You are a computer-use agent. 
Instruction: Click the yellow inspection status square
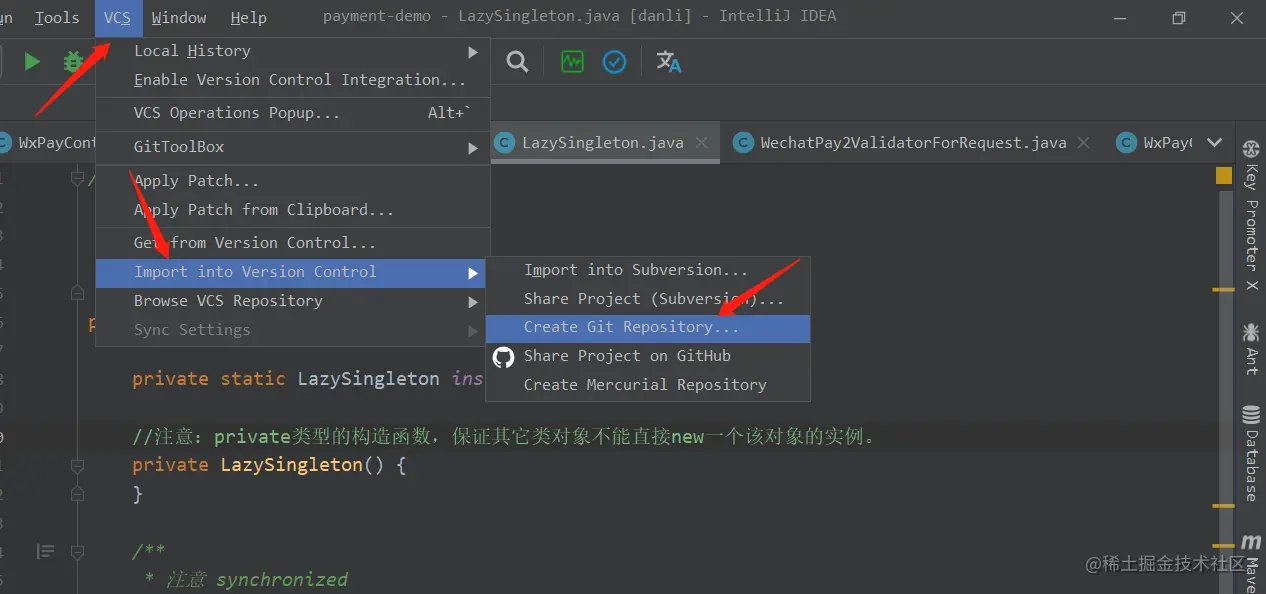[1224, 175]
